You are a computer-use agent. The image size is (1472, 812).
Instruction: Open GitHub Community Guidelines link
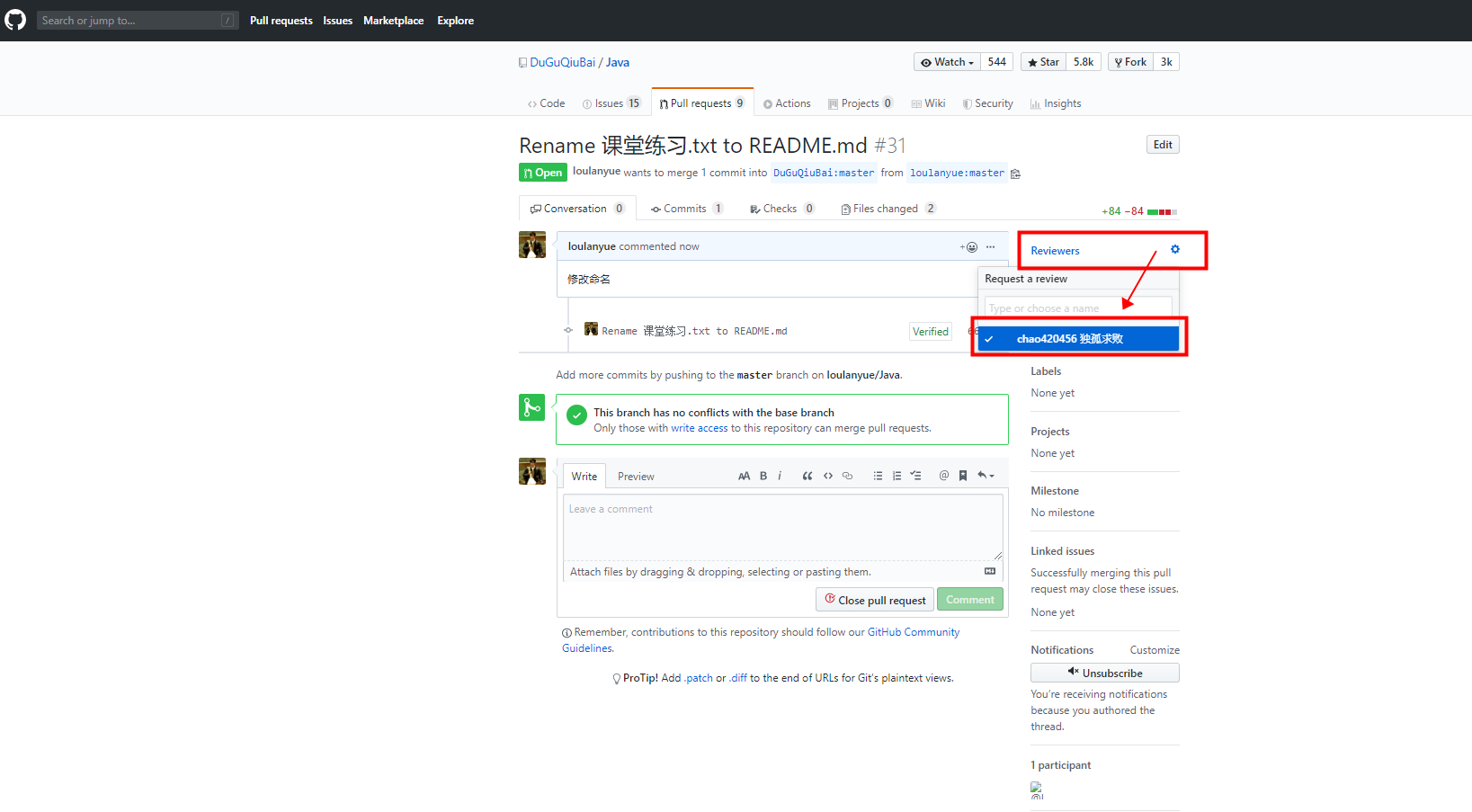(x=761, y=640)
